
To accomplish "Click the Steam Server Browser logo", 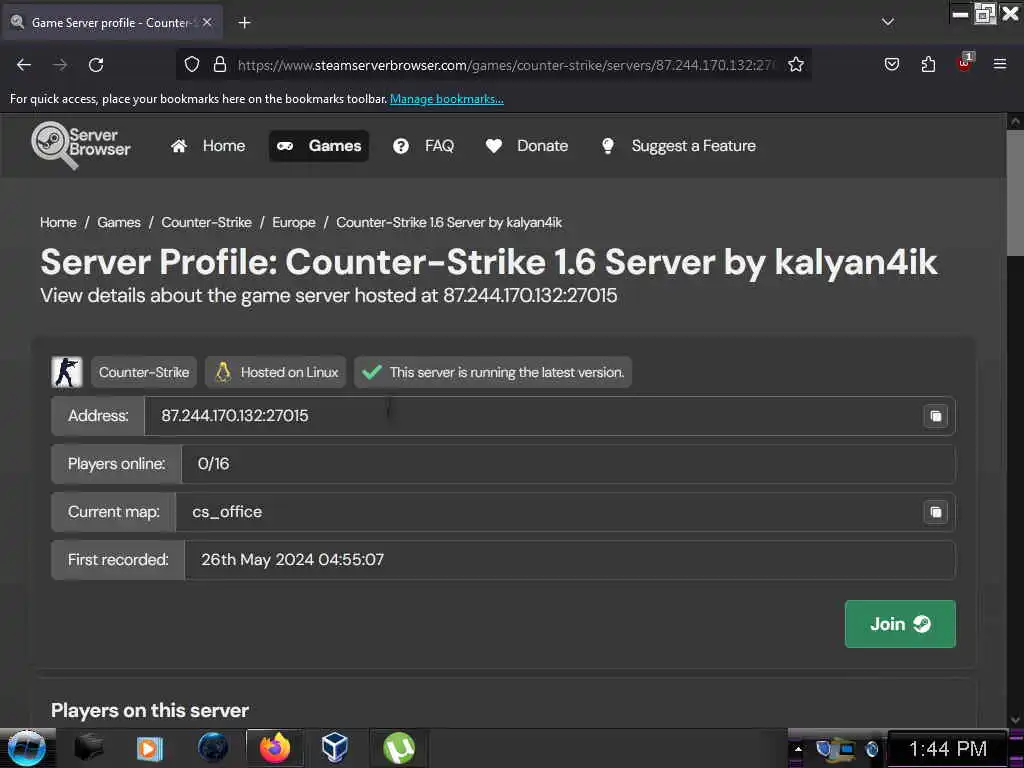I will (81, 145).
